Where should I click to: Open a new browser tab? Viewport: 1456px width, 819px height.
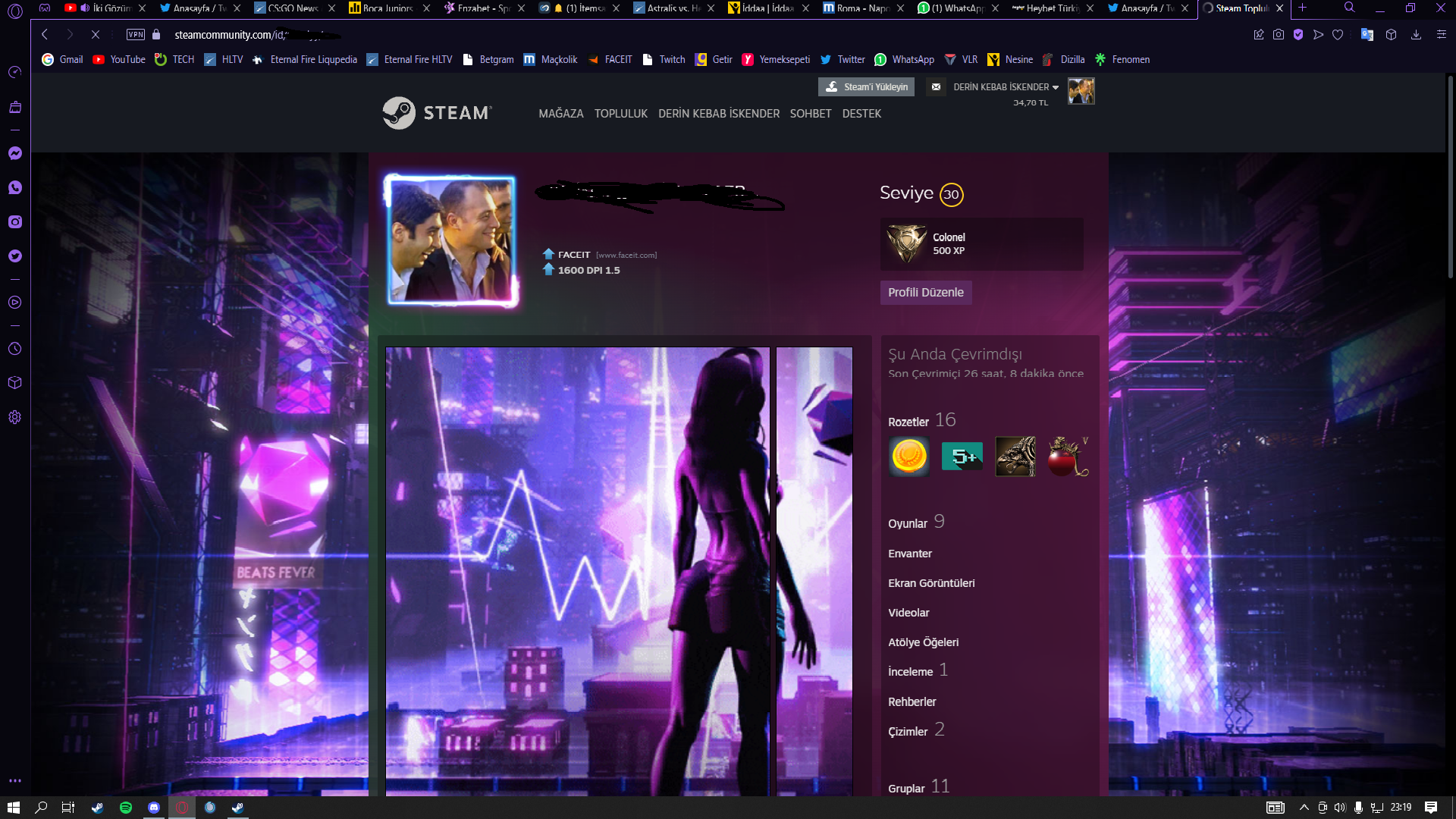(1302, 8)
